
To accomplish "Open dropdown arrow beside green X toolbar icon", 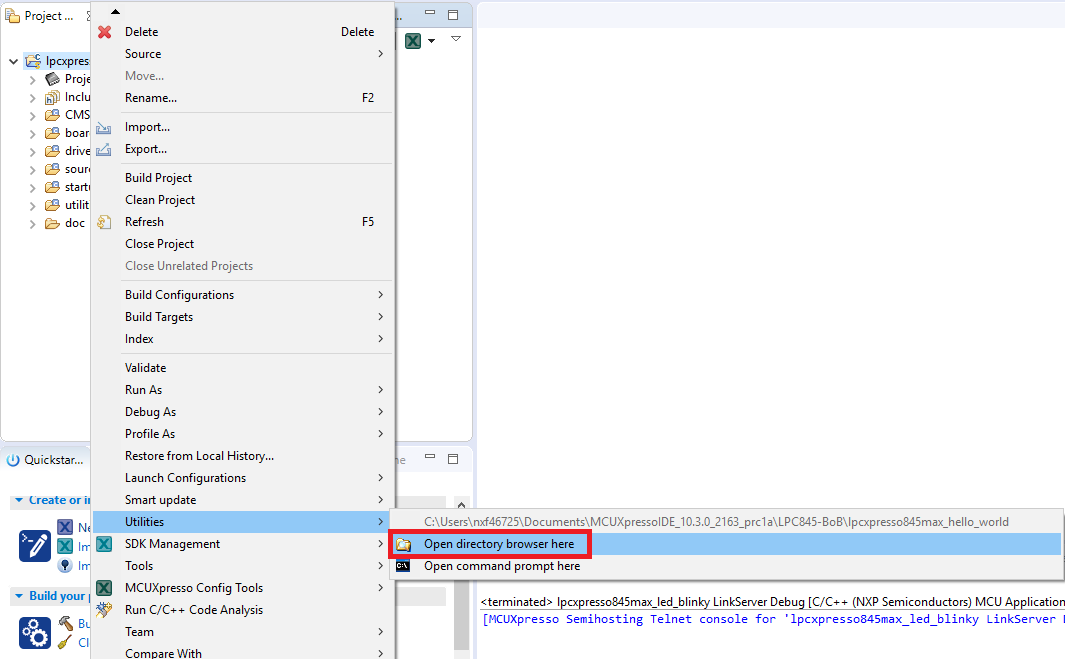I will point(432,41).
